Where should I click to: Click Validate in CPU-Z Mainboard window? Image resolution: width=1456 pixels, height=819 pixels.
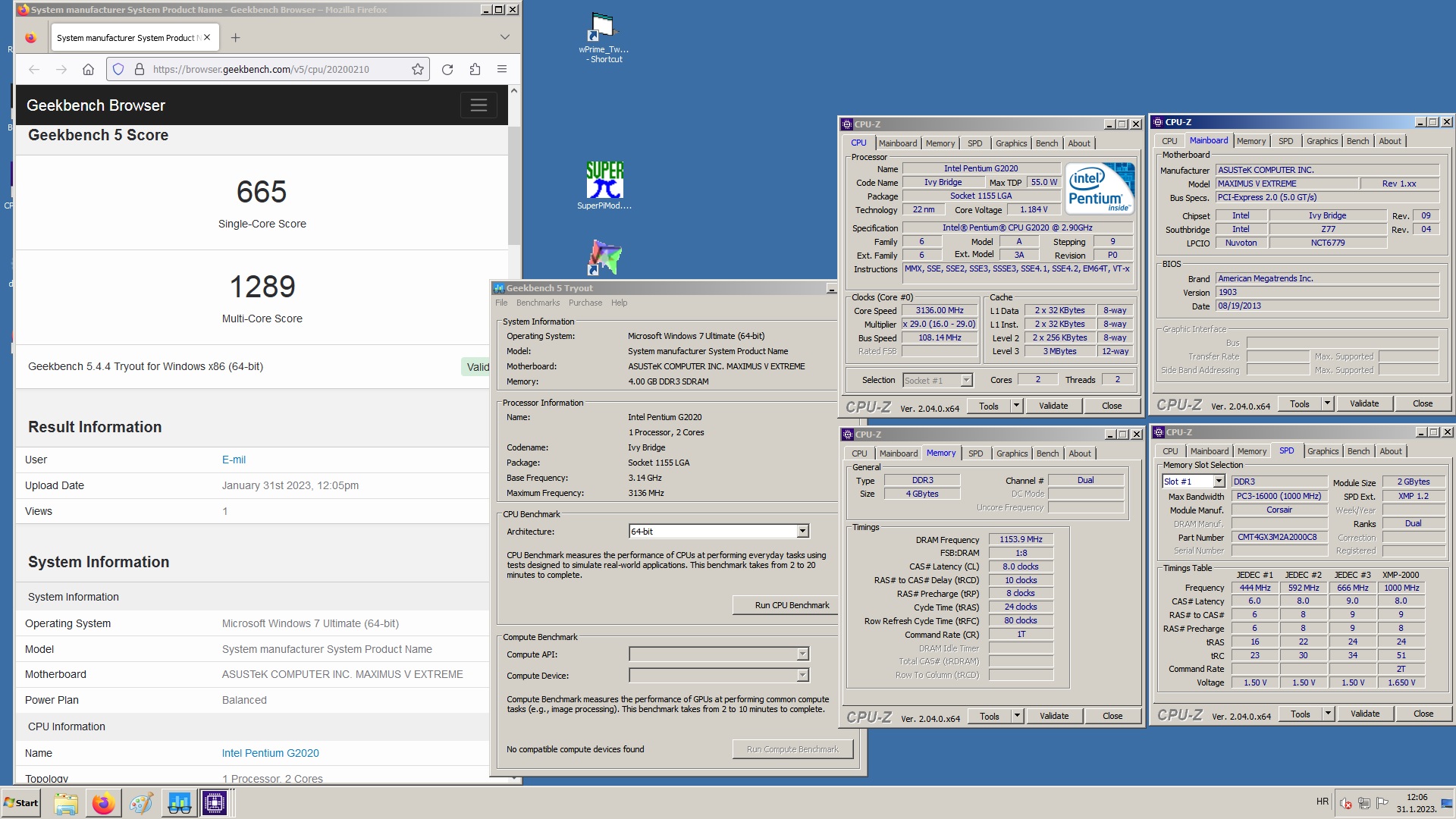point(1364,403)
